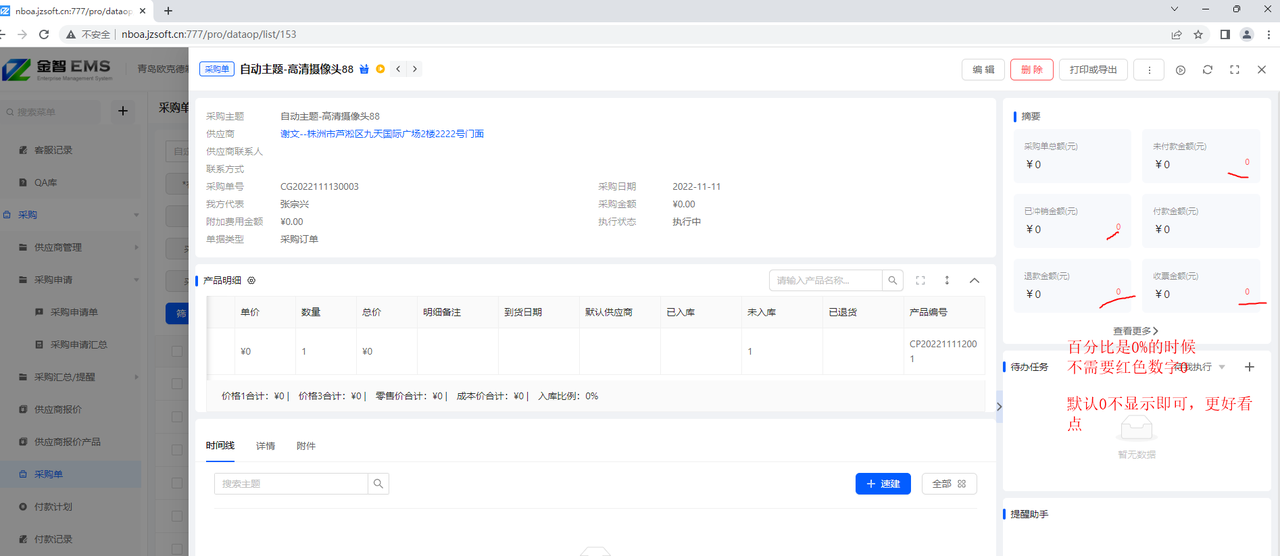Open the 采购汇总/提醒 submenu
Viewport: 1280px width, 556px height.
pyautogui.click(x=70, y=377)
